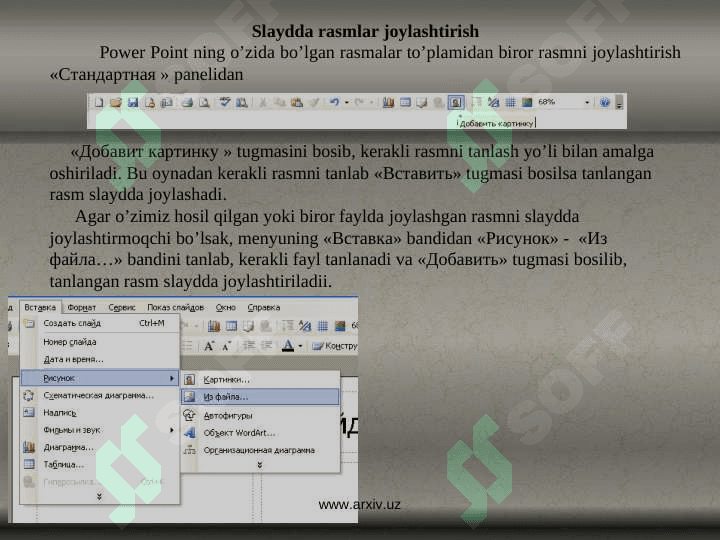Click the Добавить картинку toolbar icon

pos(456,102)
